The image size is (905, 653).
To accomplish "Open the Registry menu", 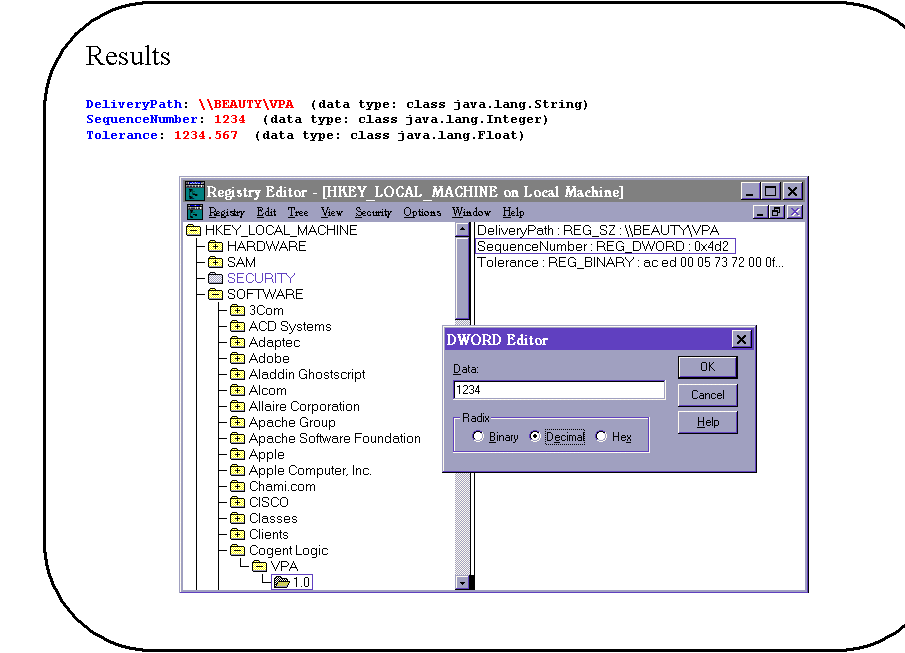I will click(x=226, y=211).
